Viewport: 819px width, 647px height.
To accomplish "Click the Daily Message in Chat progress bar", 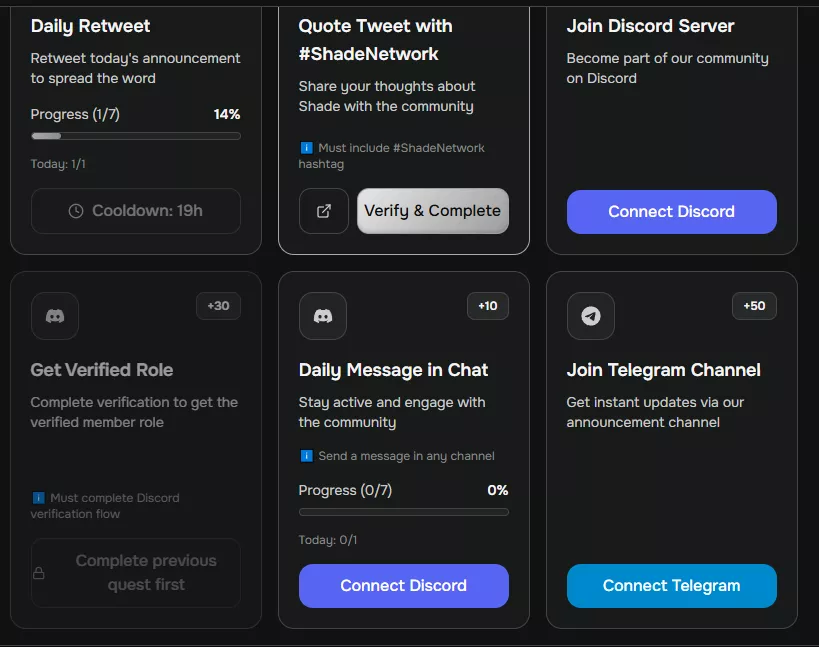I will point(403,512).
